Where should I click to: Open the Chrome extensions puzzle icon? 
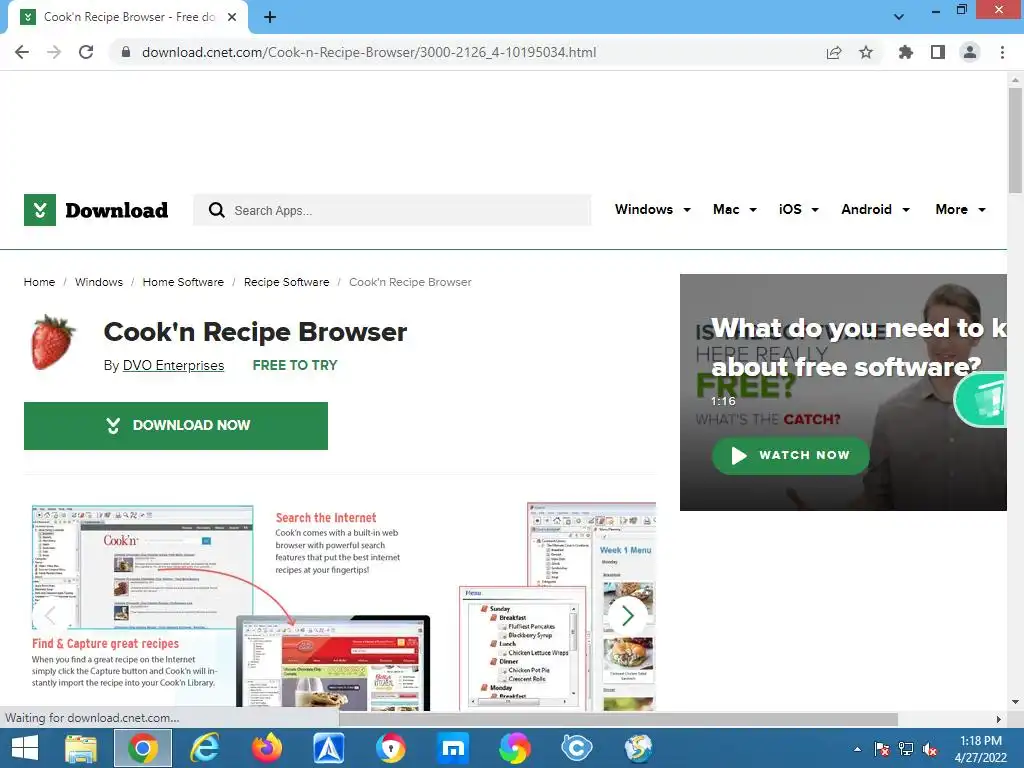906,52
